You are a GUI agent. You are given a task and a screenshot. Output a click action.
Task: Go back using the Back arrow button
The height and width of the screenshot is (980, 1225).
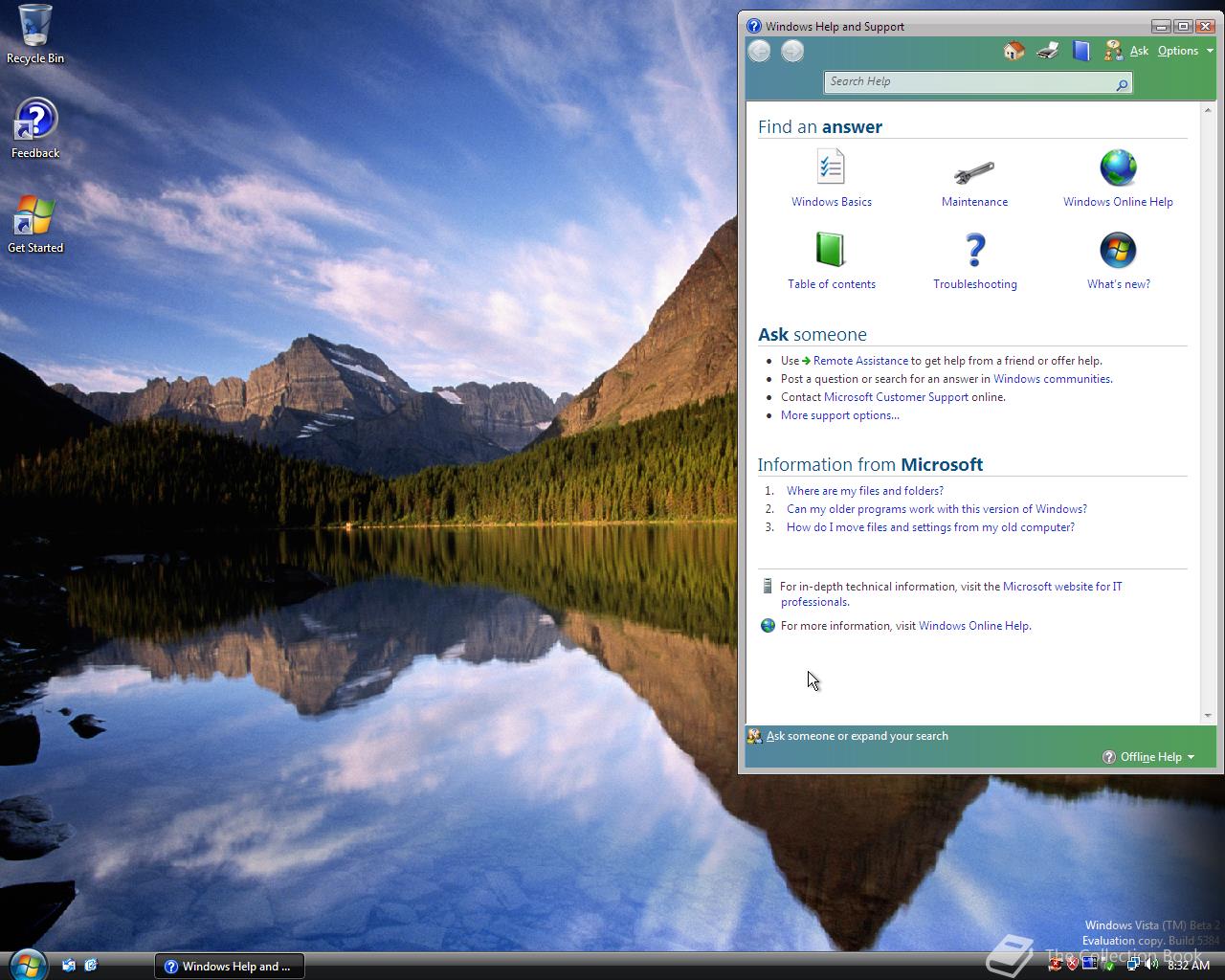759,52
